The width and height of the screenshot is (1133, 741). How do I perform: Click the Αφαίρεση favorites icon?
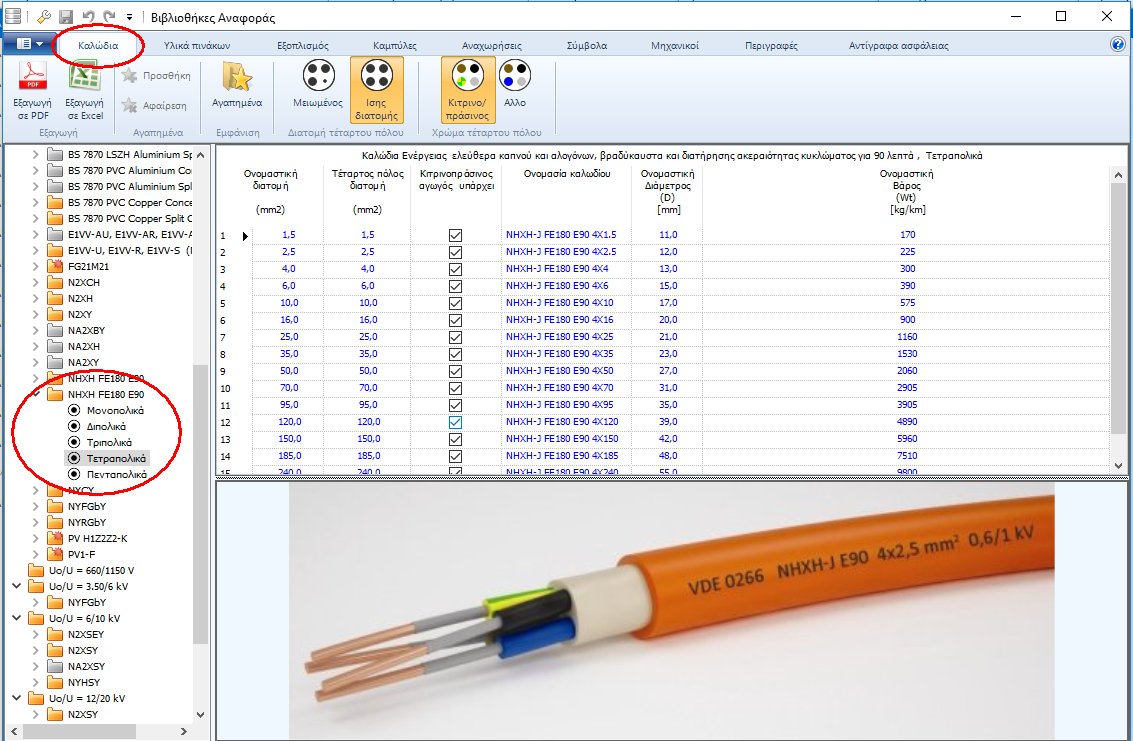[131, 102]
